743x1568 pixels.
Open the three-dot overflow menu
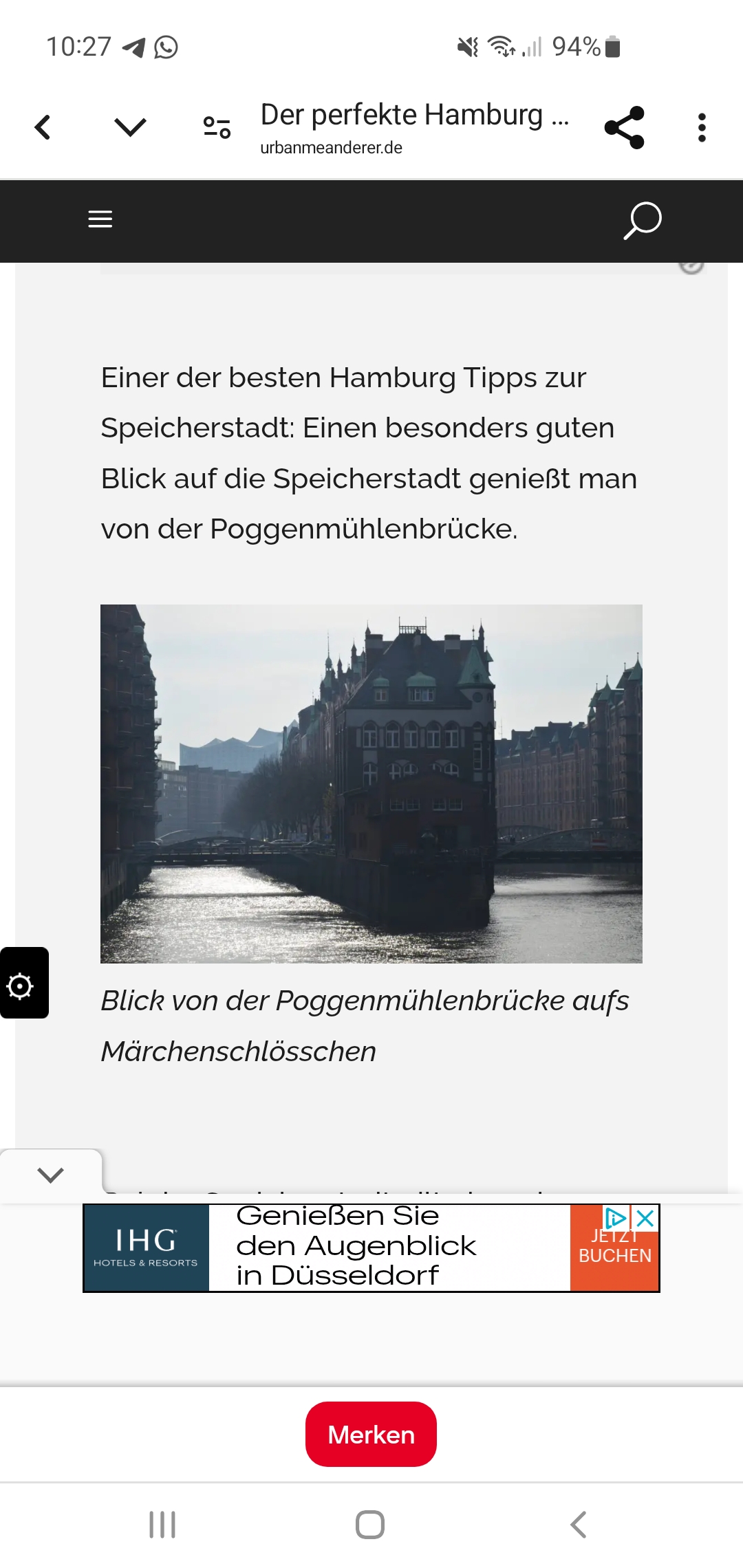702,127
